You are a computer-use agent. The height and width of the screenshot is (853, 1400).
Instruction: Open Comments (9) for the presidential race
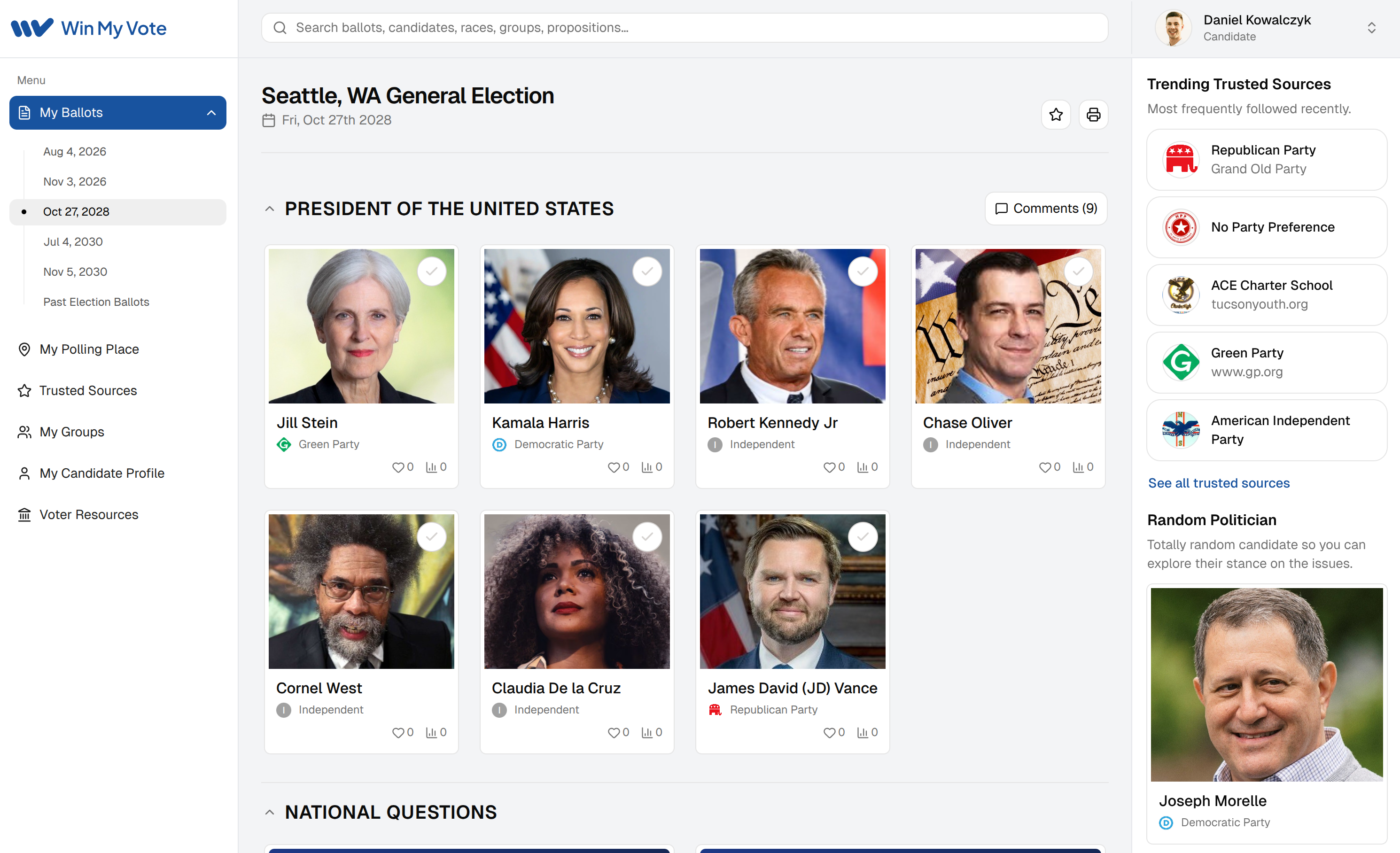coord(1045,209)
